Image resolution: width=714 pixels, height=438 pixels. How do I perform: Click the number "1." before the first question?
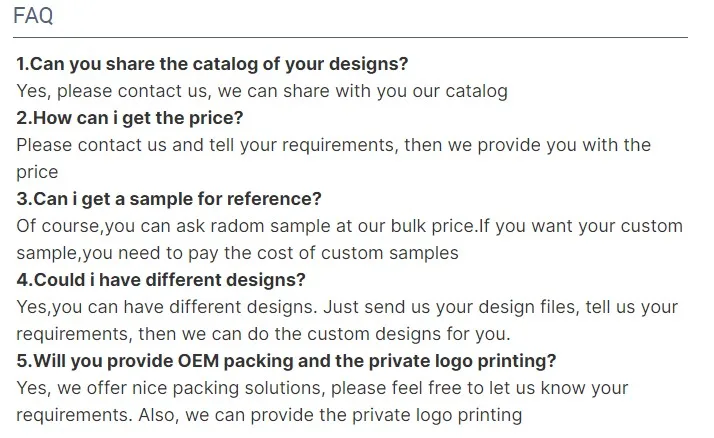[23, 64]
